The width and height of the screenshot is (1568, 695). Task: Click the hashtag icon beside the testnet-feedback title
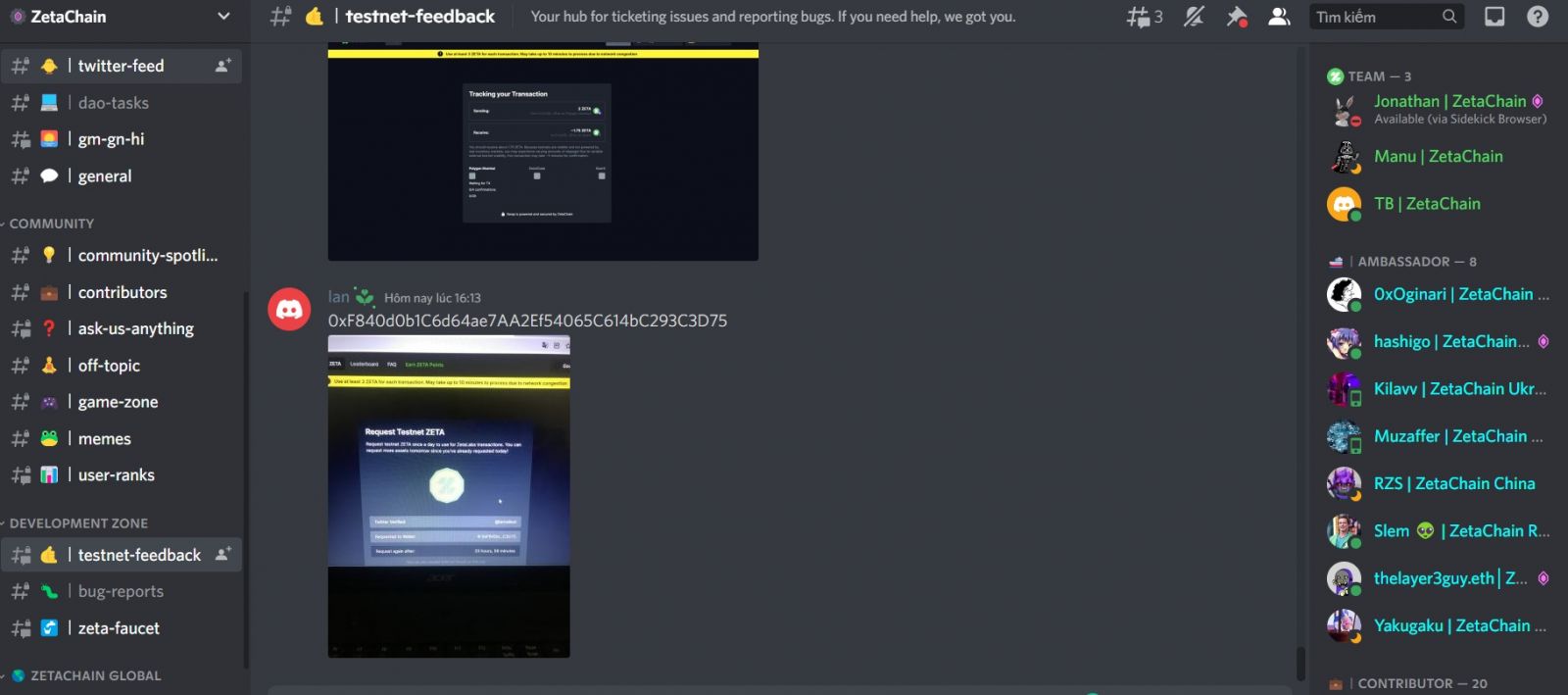pyautogui.click(x=280, y=17)
